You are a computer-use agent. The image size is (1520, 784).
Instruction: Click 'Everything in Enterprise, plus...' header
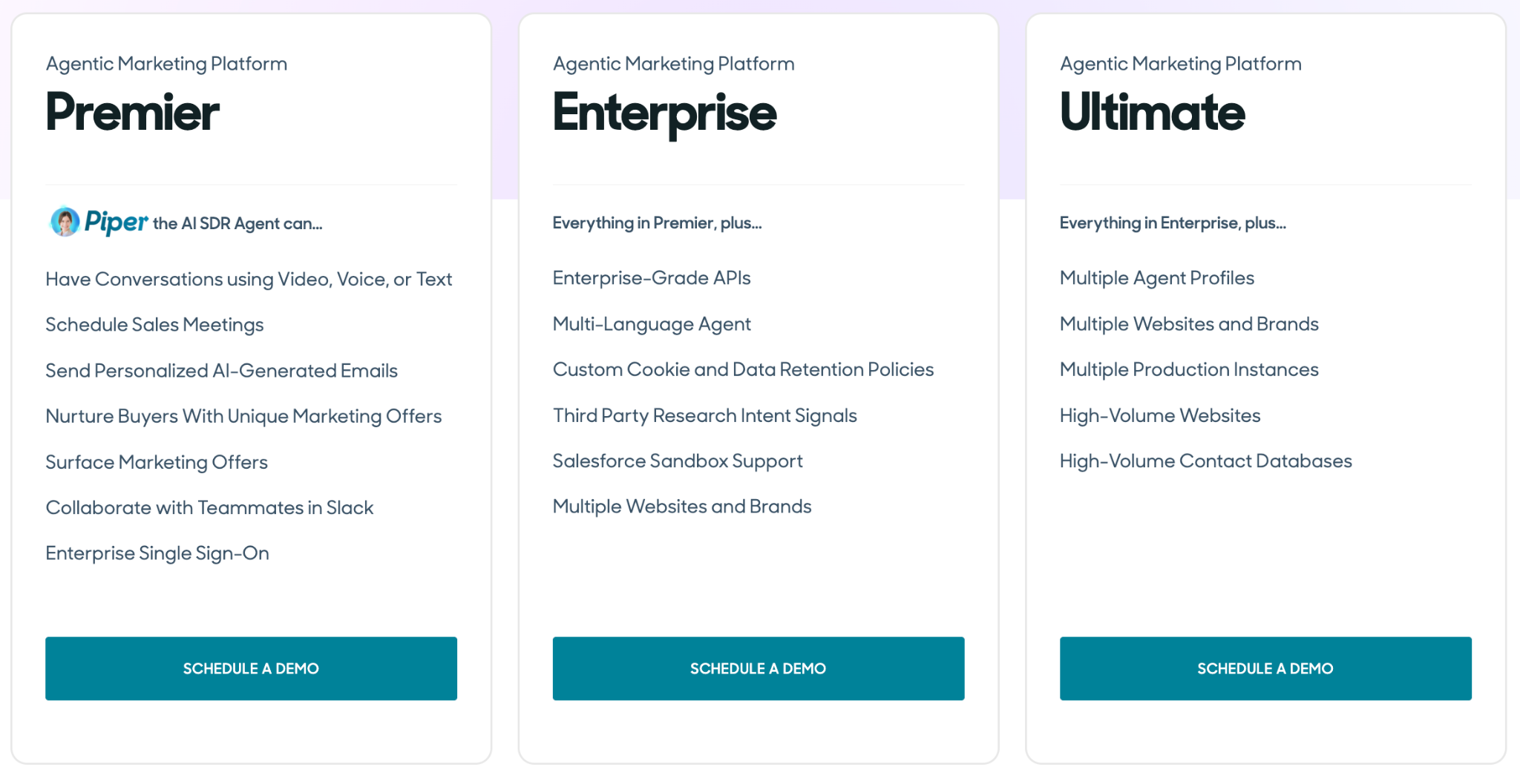pos(1173,222)
